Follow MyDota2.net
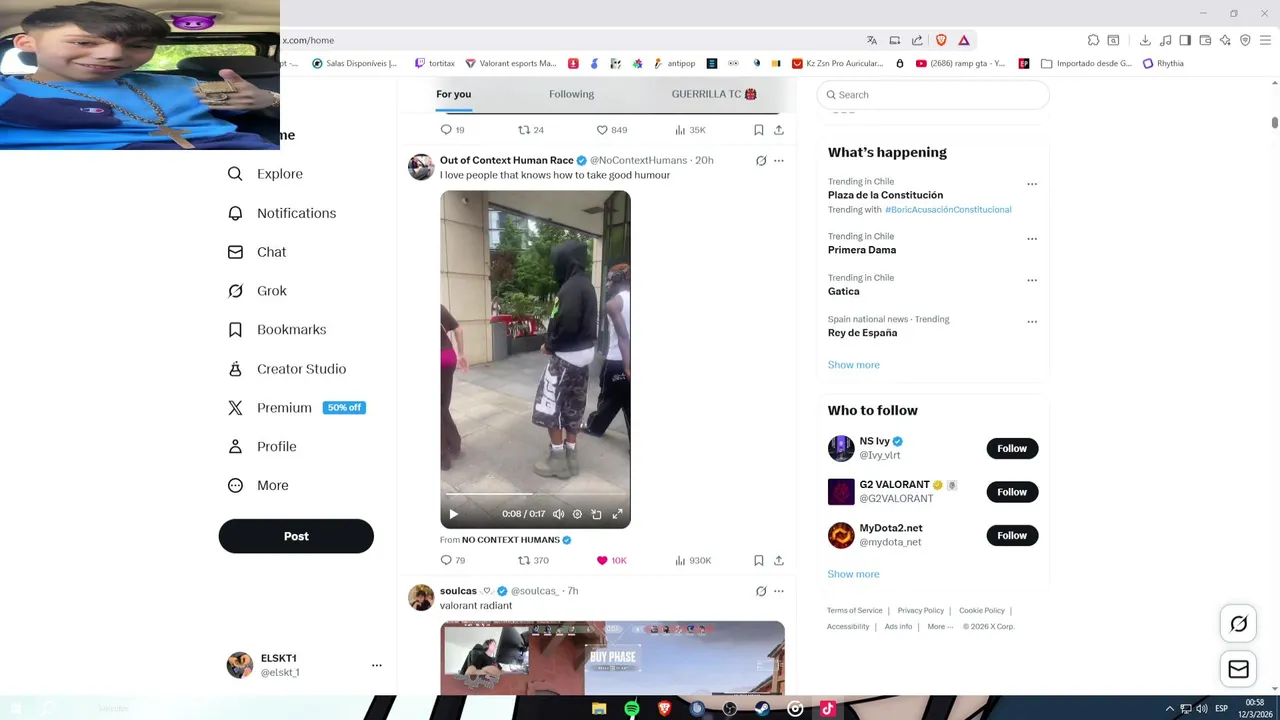This screenshot has height=720, width=1280. (1012, 535)
